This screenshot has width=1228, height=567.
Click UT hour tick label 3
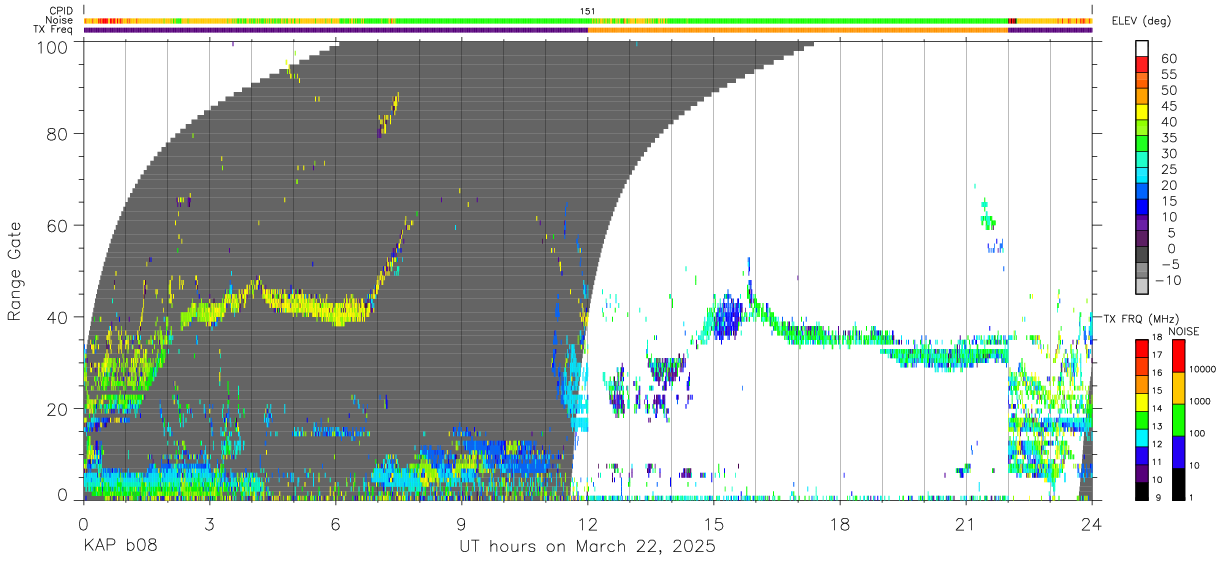(209, 523)
